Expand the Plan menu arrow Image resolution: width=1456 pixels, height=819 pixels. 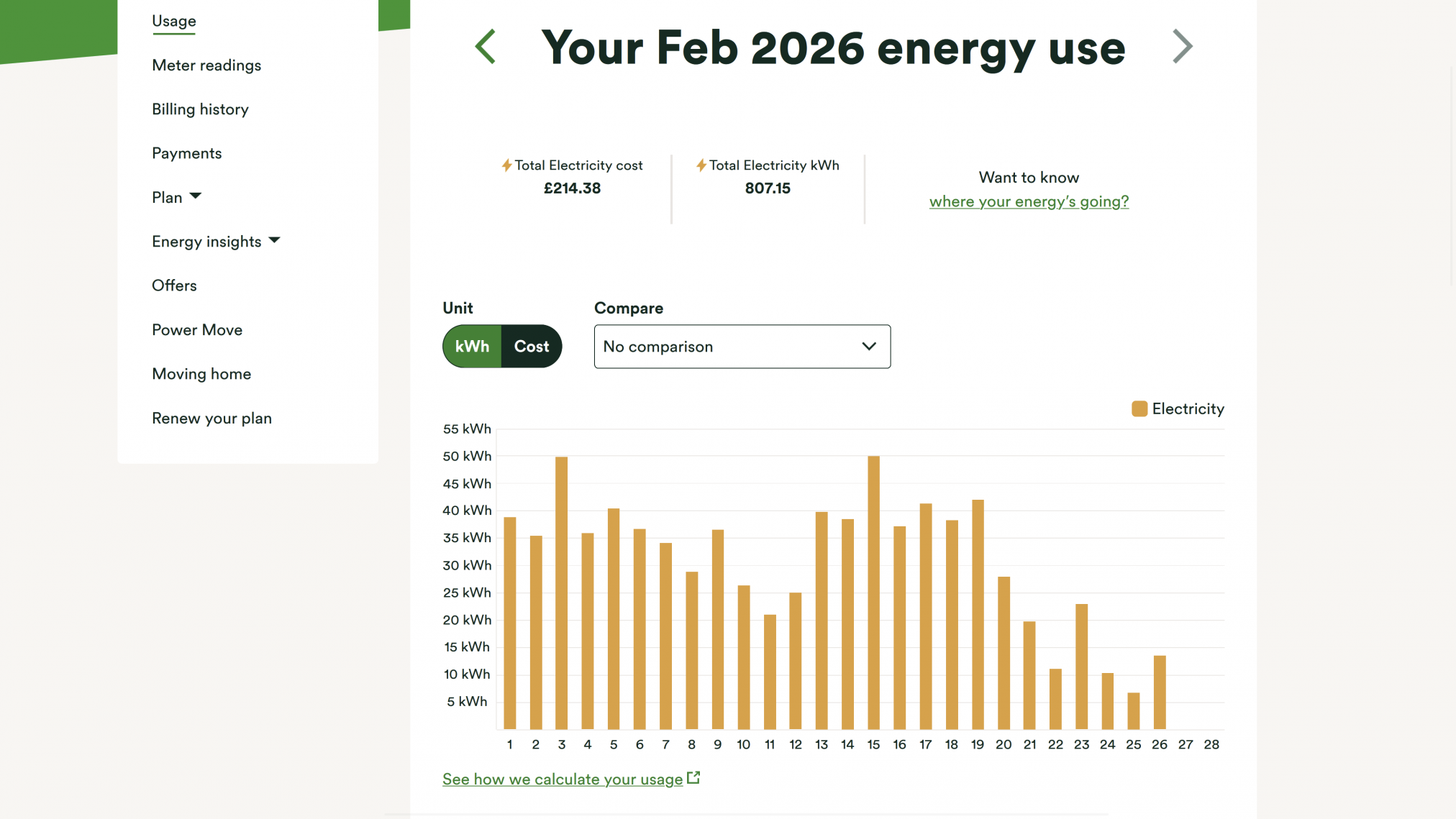coord(195,196)
